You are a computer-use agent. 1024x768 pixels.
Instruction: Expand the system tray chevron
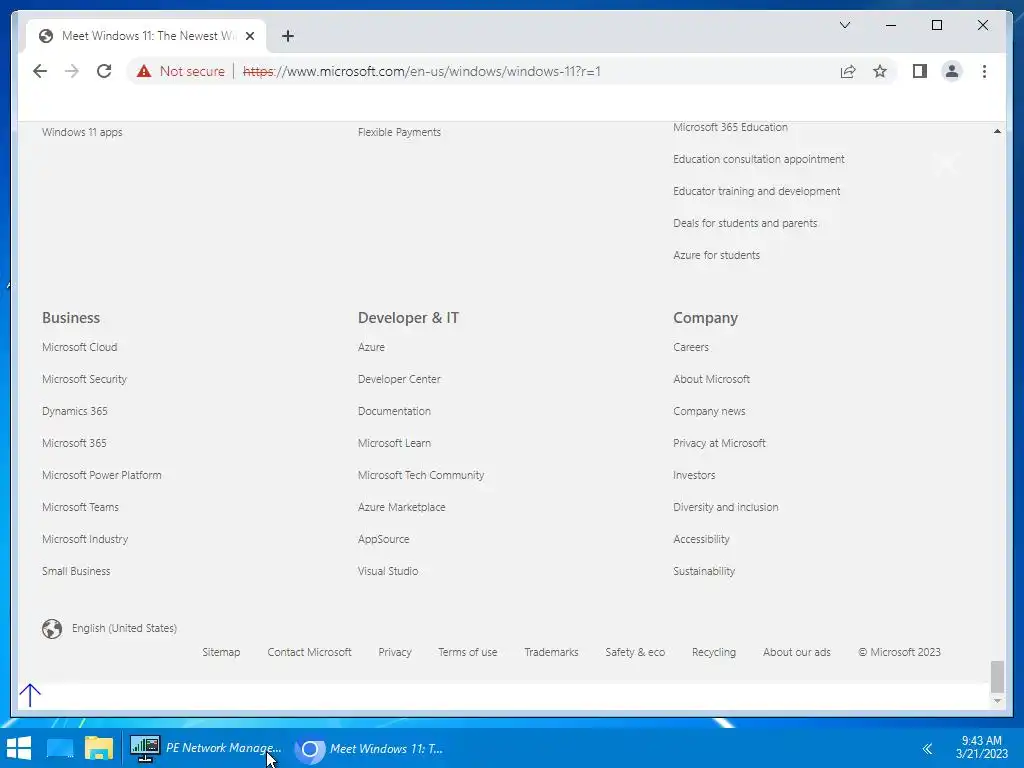pos(927,748)
